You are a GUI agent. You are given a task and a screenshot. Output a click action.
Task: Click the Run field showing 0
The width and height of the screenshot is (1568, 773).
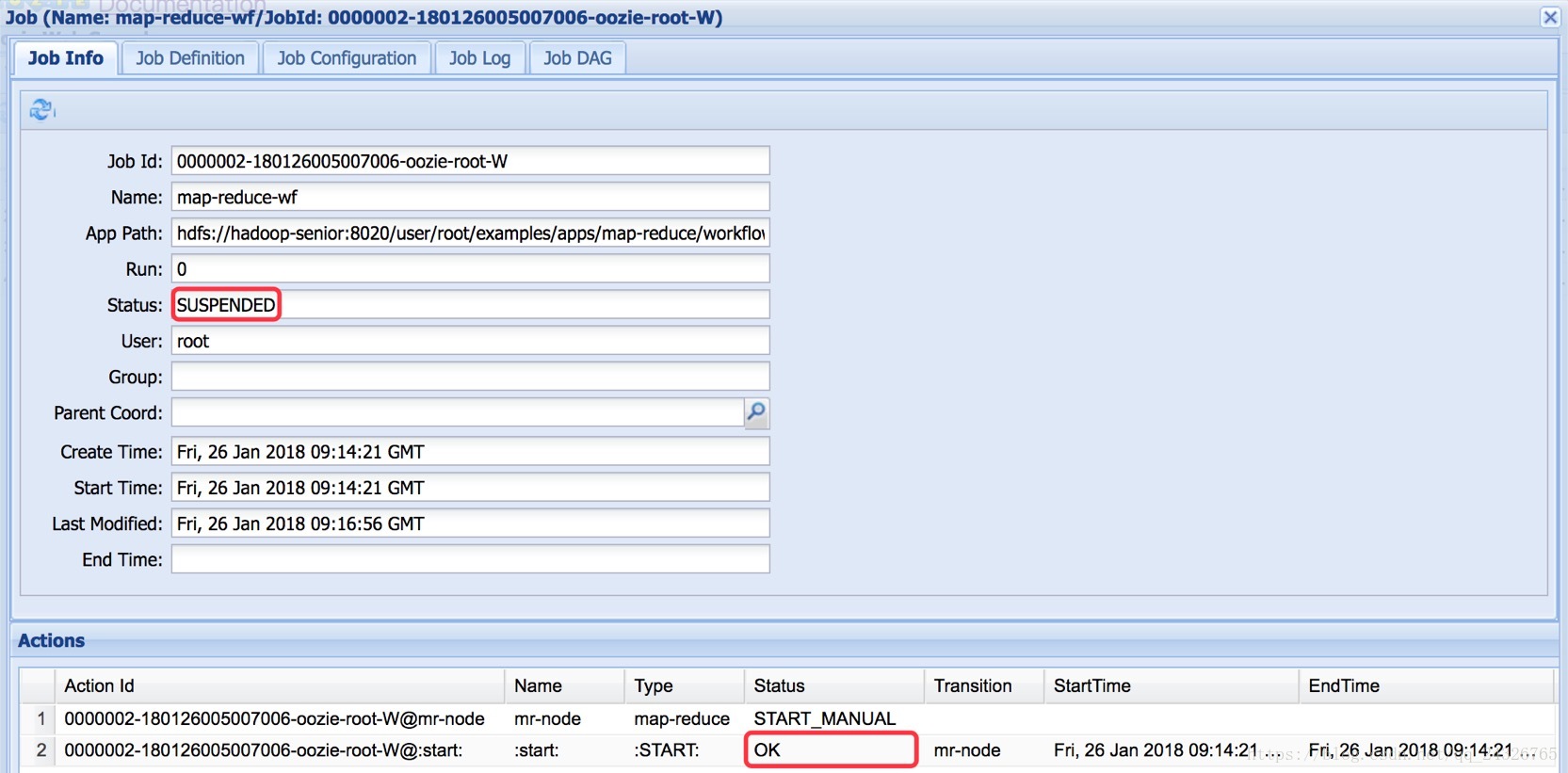470,268
